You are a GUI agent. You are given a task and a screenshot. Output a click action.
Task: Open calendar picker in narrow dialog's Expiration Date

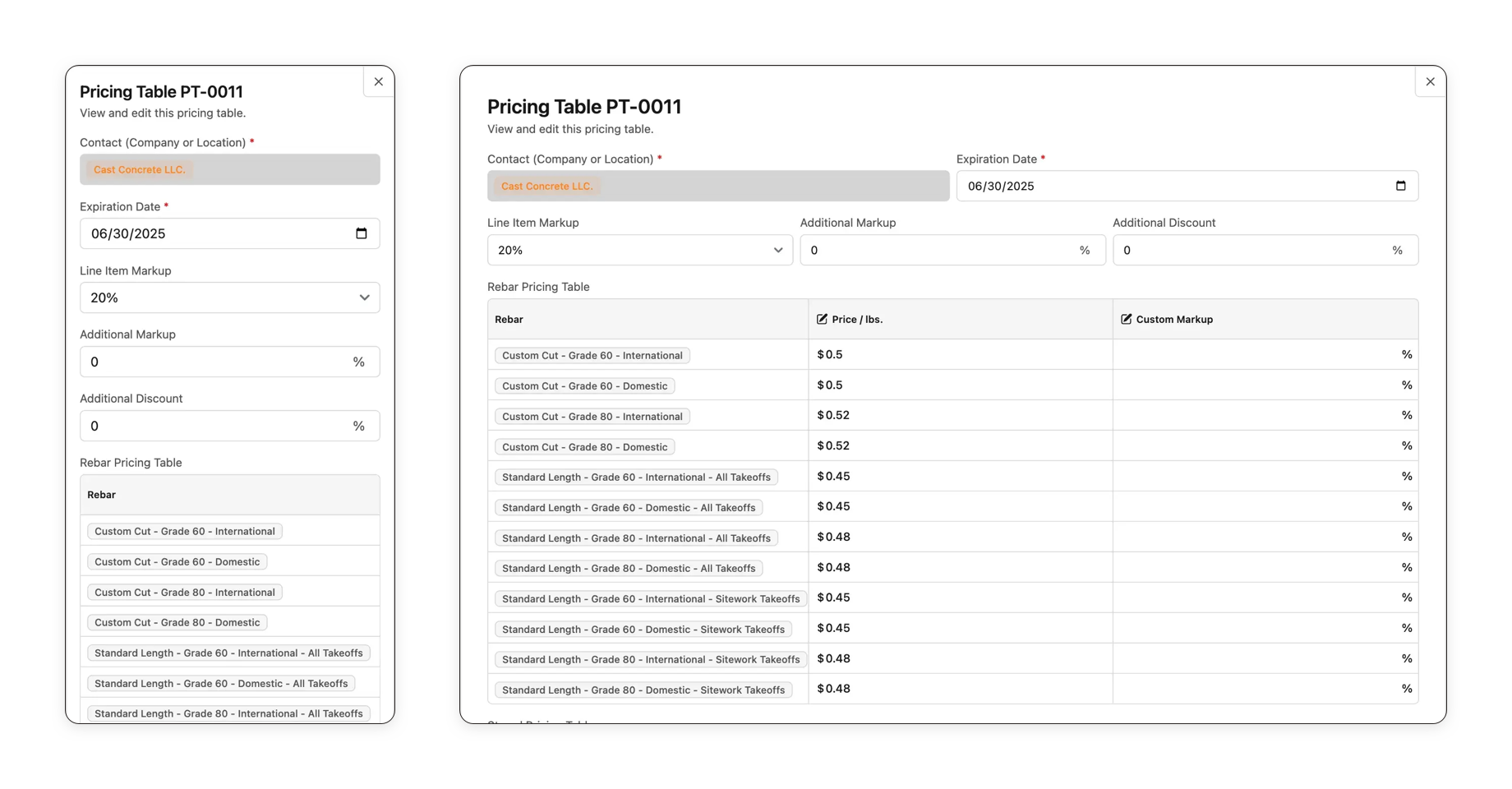point(361,233)
